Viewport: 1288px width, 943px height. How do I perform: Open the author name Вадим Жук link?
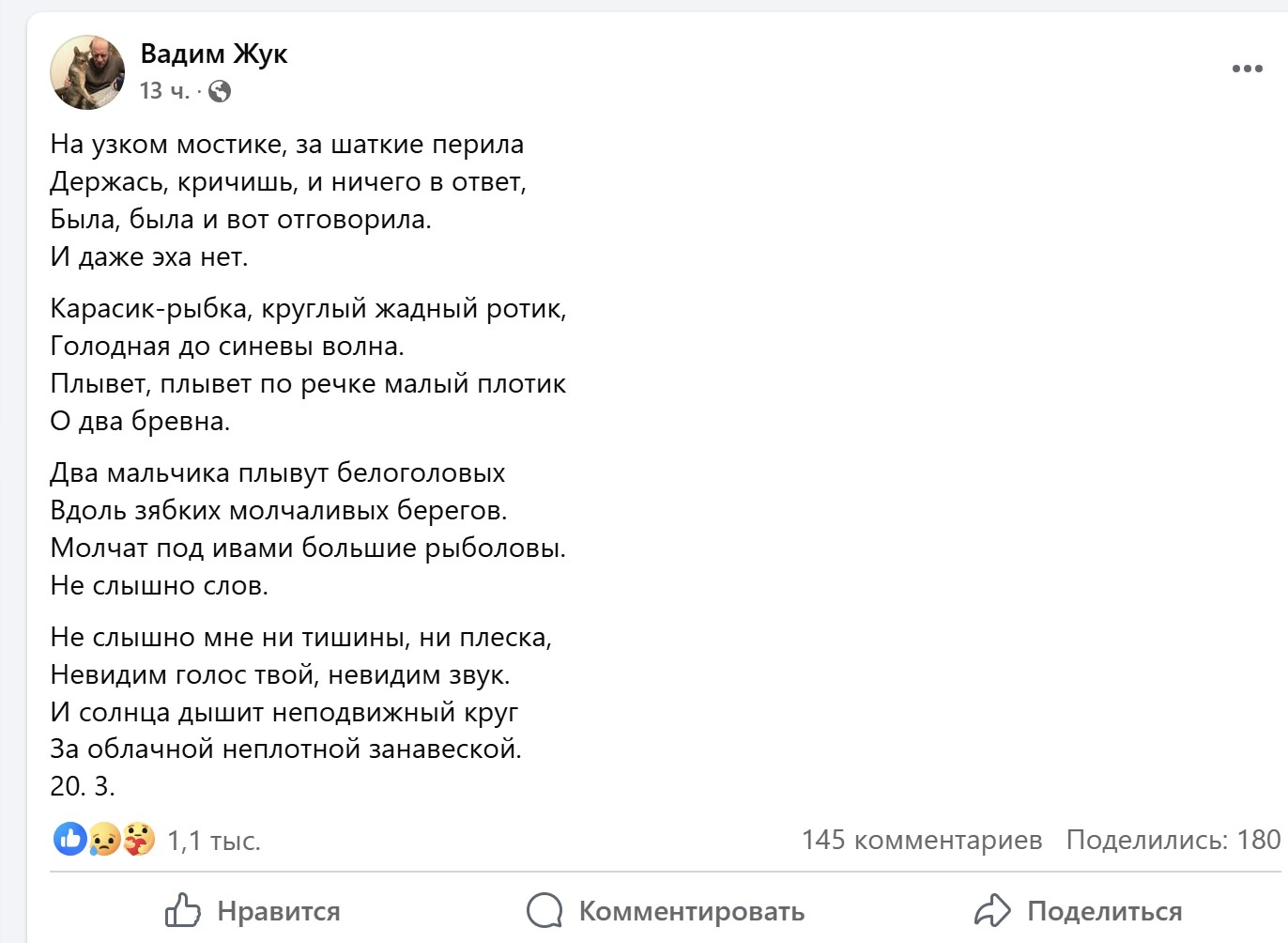click(214, 54)
